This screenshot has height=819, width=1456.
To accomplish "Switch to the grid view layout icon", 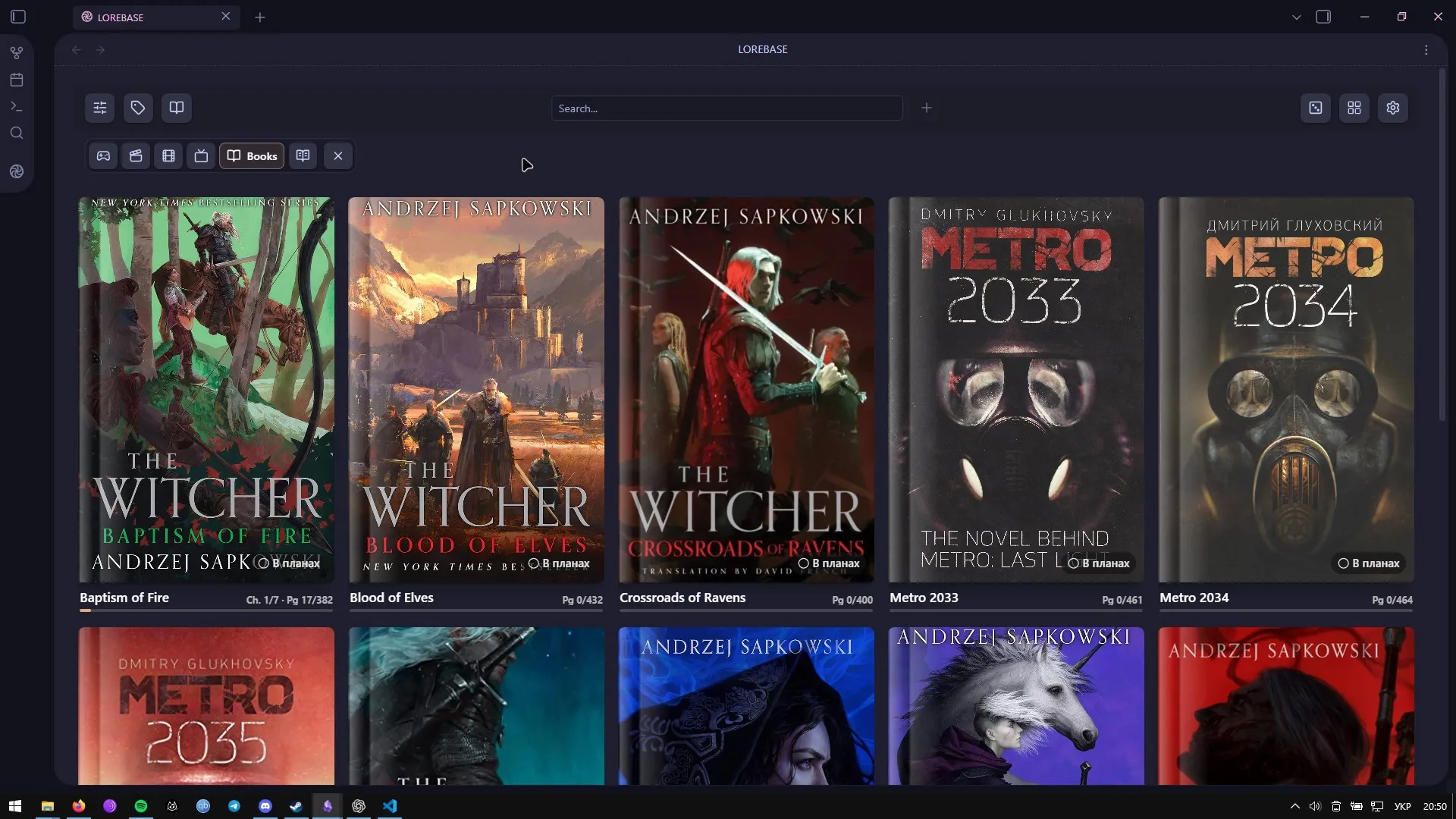I will (1354, 108).
